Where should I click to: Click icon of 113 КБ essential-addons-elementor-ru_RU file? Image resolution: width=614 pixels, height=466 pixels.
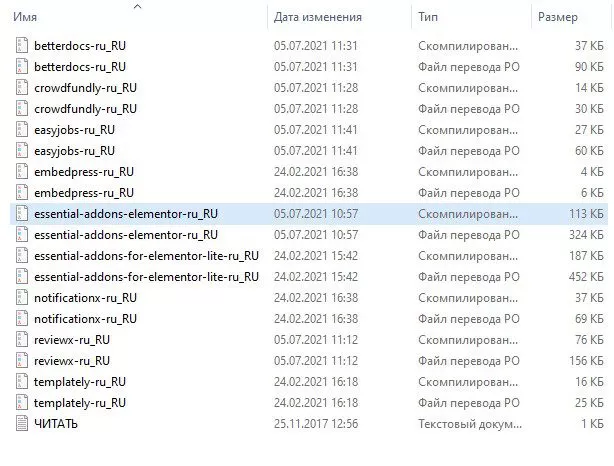pyautogui.click(x=23, y=214)
